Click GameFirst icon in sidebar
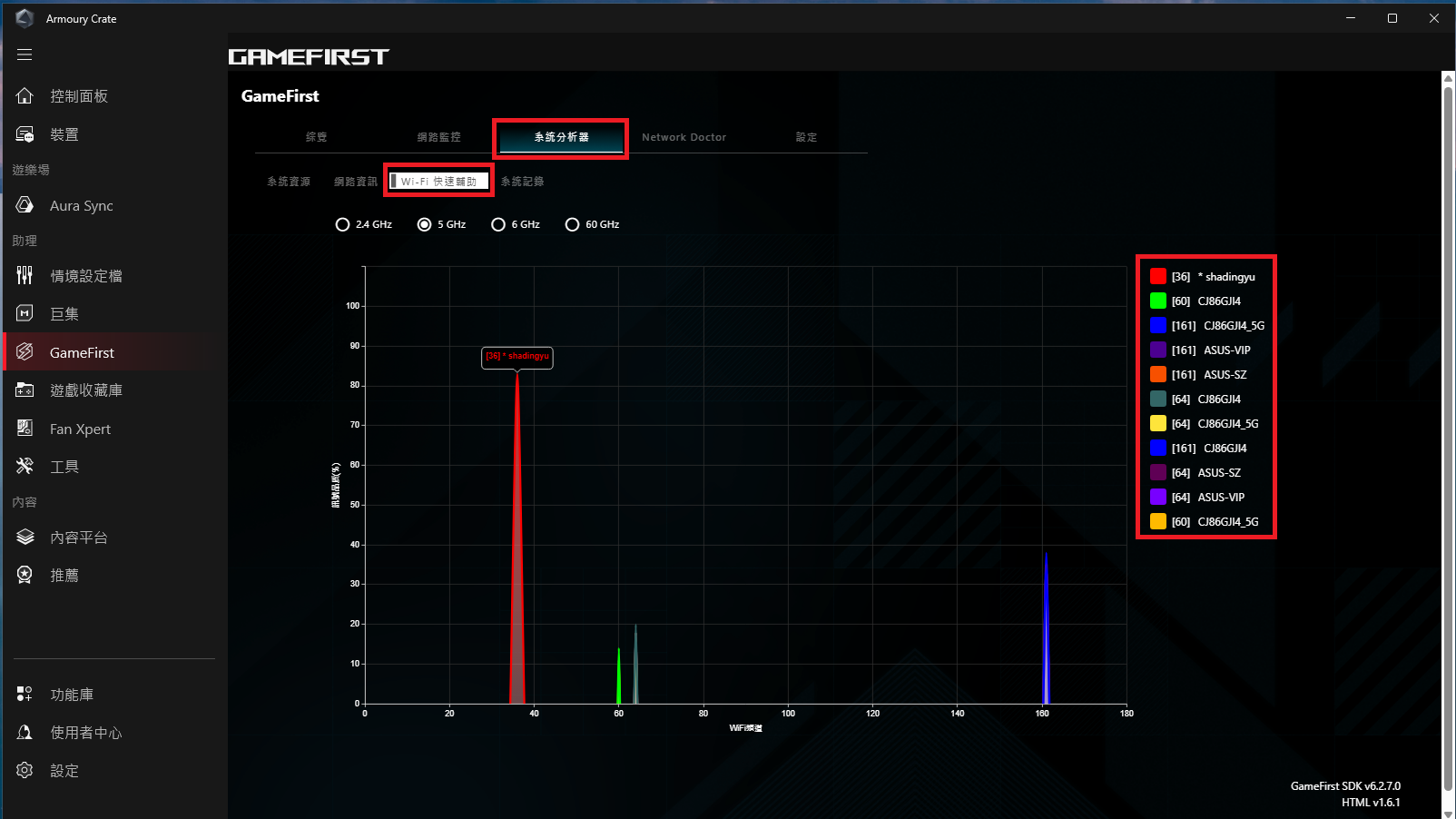 click(25, 351)
